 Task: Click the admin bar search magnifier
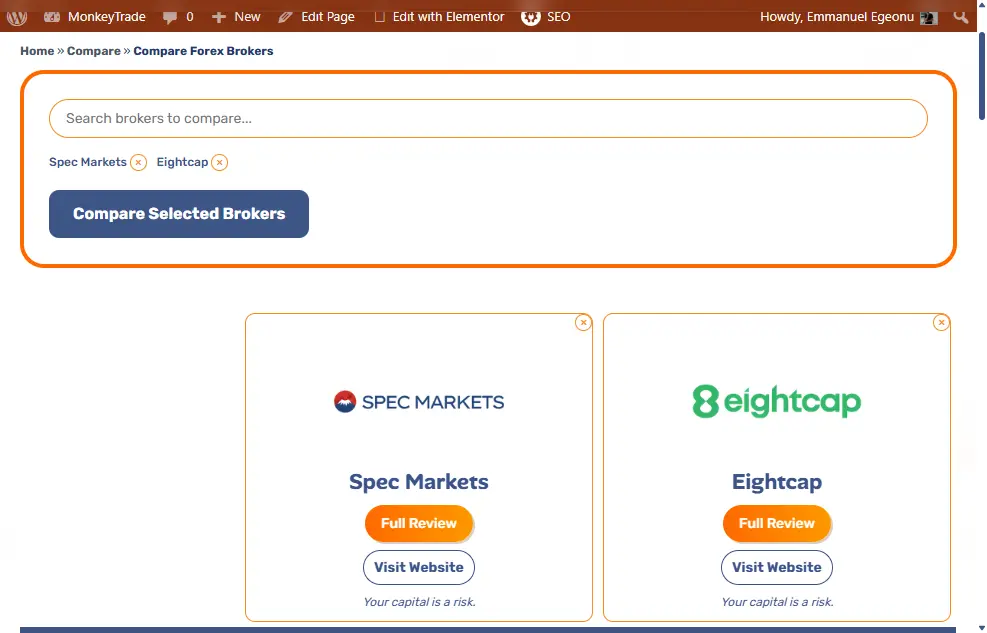pos(960,17)
